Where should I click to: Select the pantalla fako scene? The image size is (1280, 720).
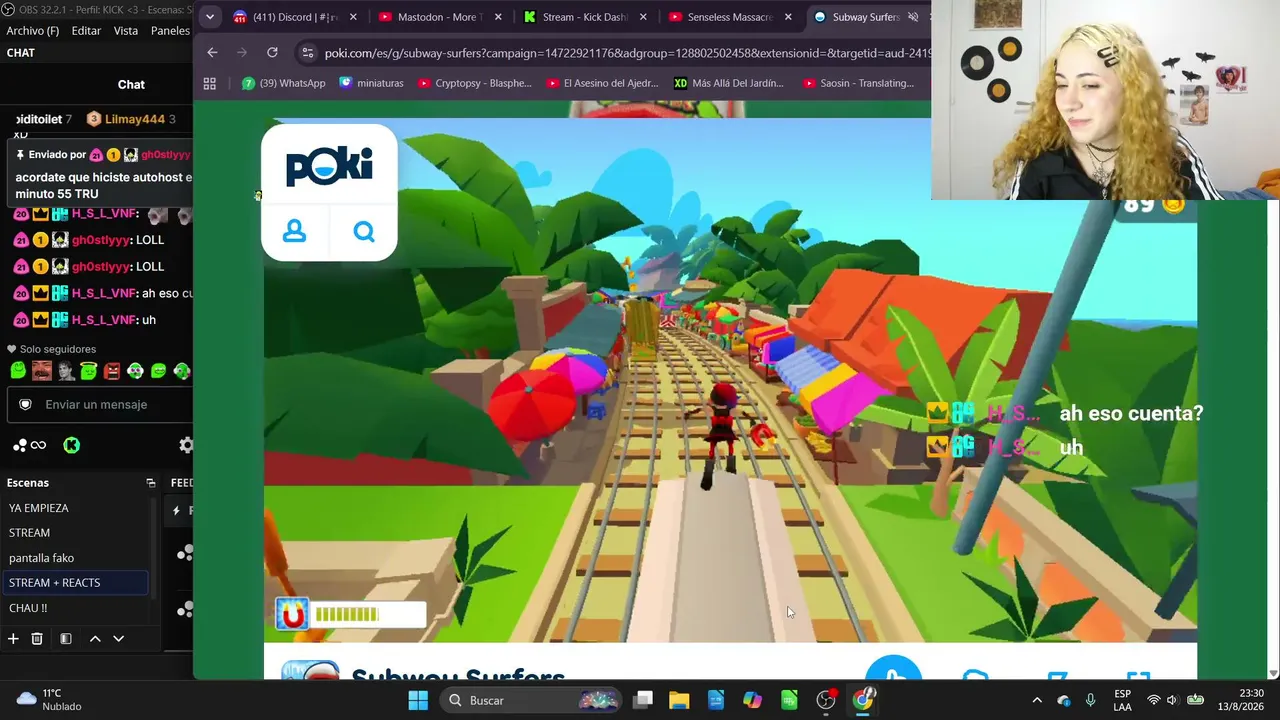click(x=76, y=558)
